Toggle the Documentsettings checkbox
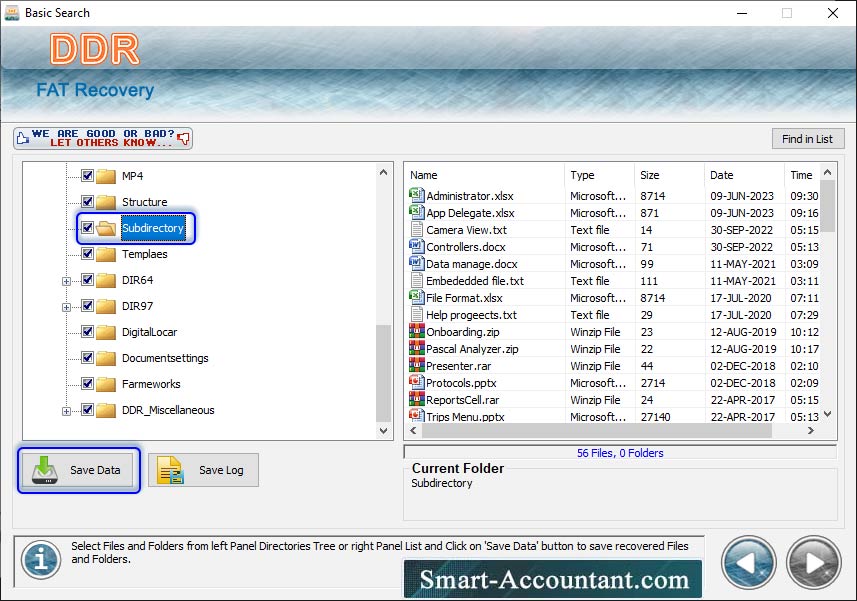 [x=87, y=357]
